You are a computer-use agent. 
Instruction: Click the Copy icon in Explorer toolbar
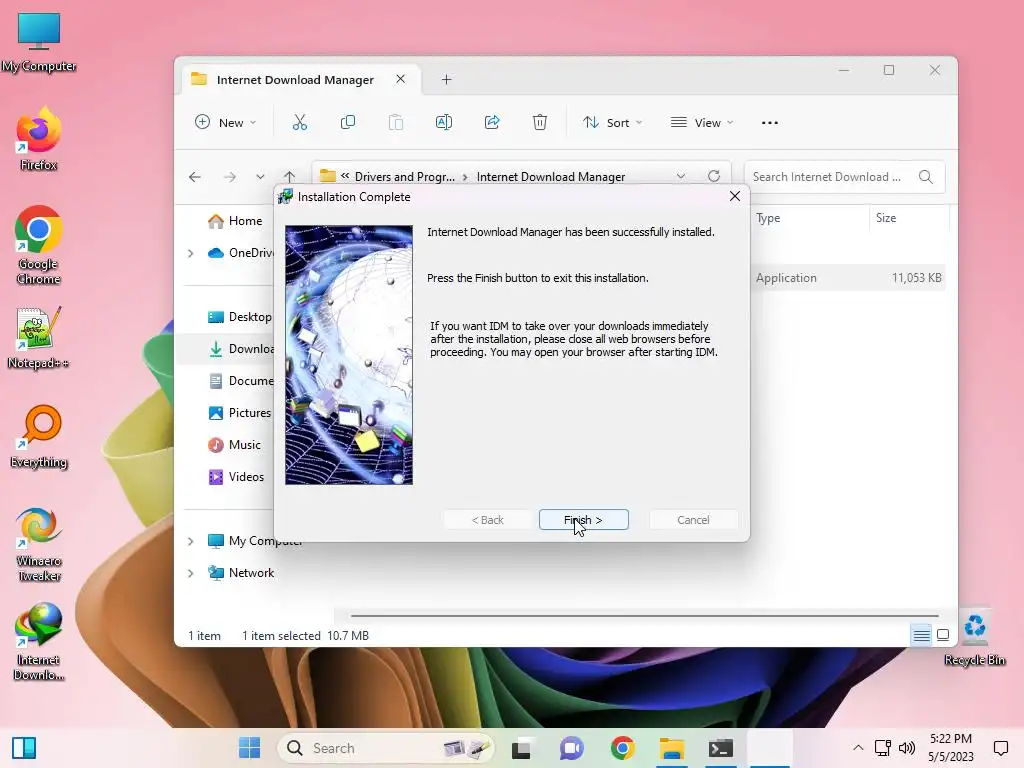point(348,122)
